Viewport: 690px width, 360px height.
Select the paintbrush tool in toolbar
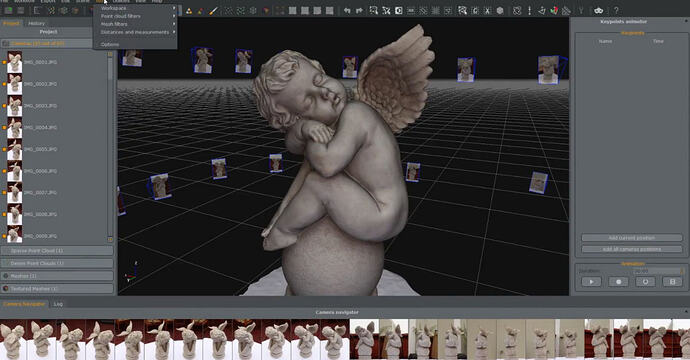pos(213,11)
